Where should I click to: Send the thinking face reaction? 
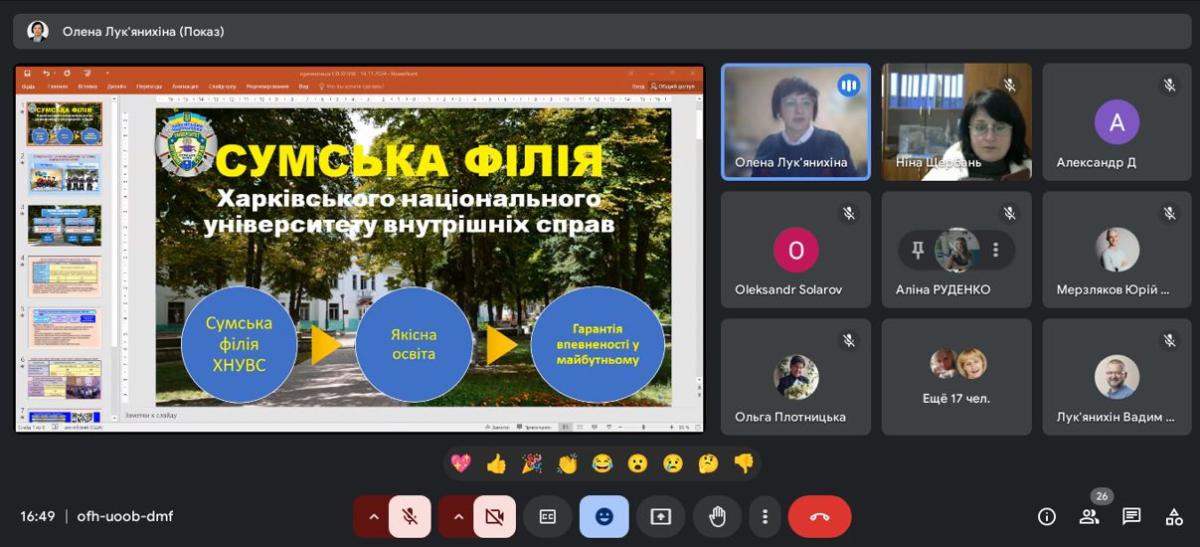point(708,463)
